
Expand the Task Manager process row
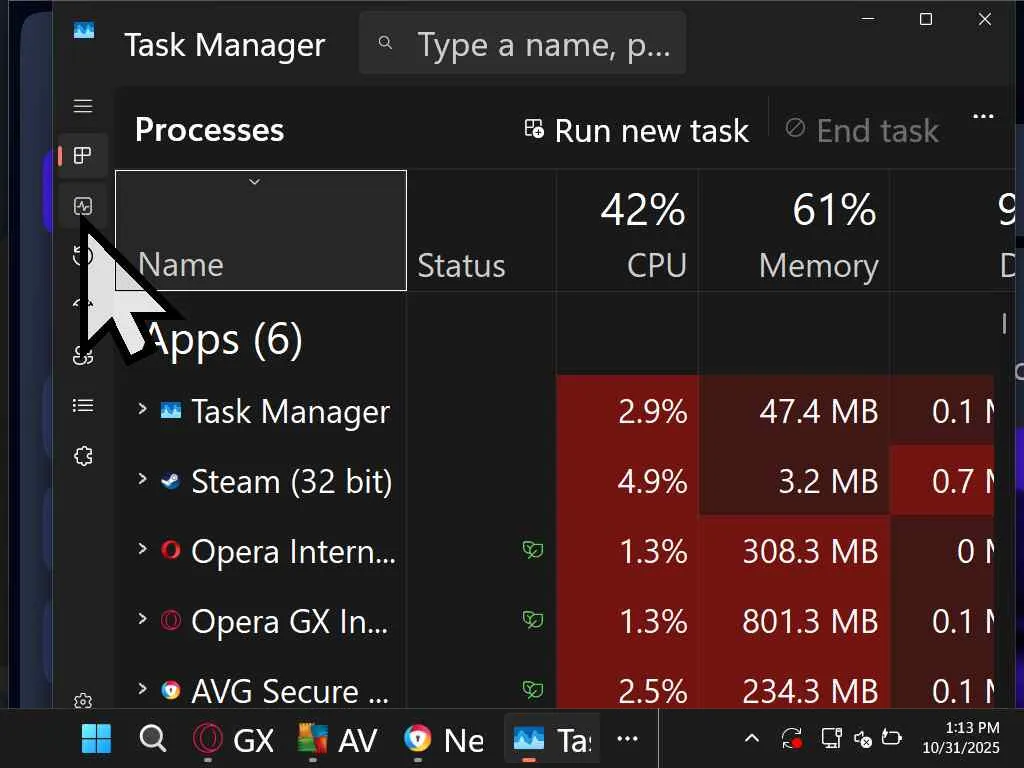coord(142,409)
